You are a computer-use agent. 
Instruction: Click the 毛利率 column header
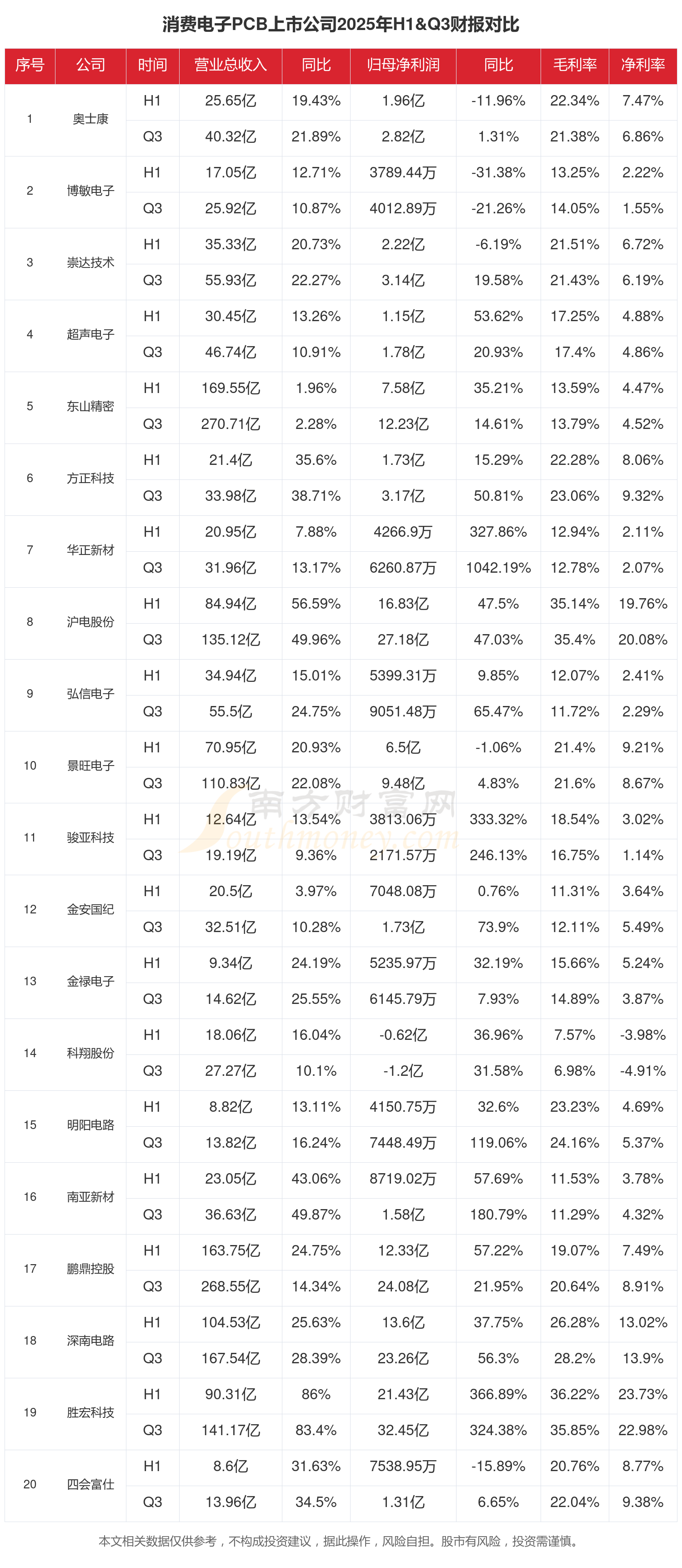point(574,65)
